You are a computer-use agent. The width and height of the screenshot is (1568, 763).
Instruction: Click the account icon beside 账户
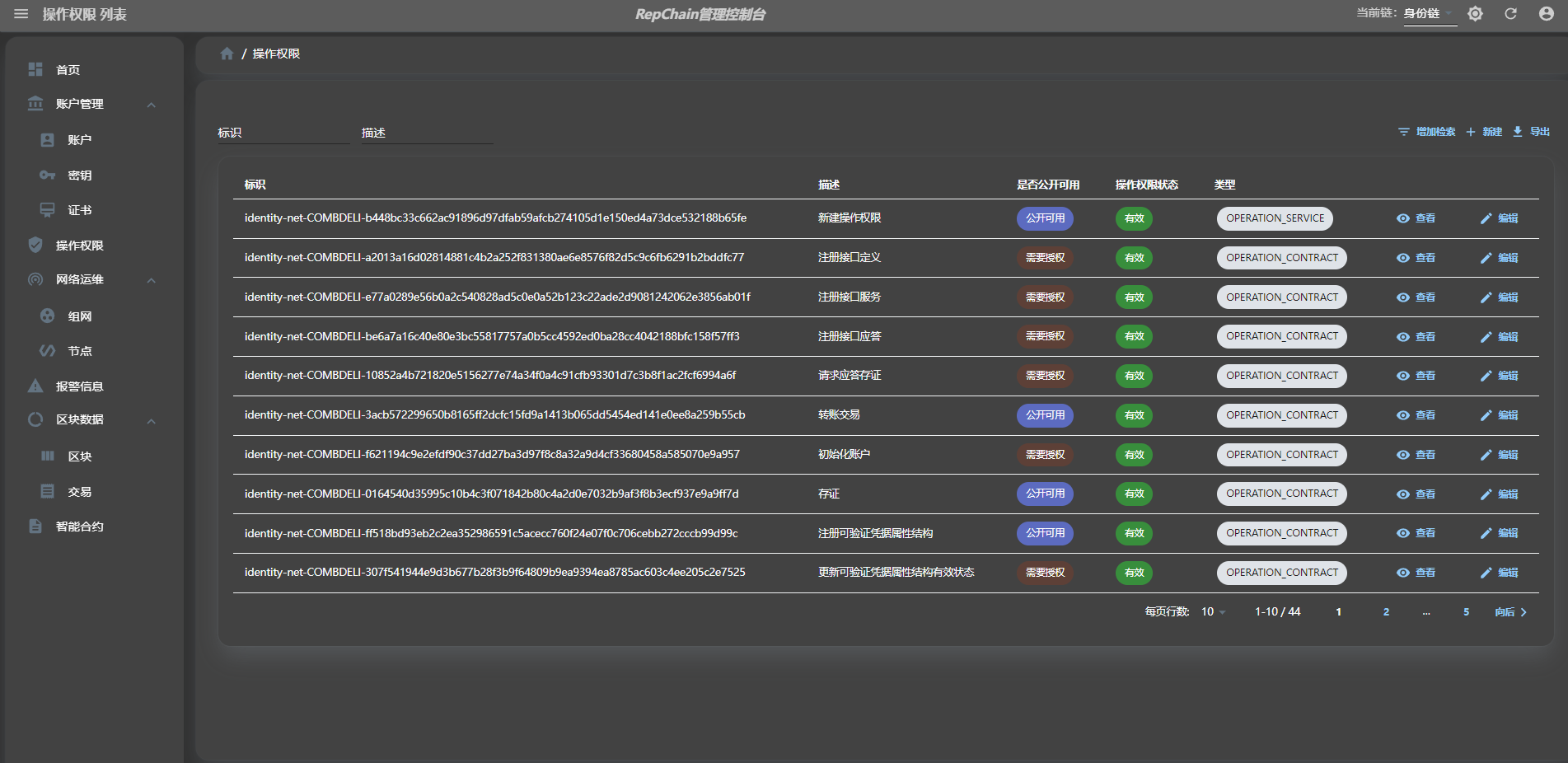point(48,140)
